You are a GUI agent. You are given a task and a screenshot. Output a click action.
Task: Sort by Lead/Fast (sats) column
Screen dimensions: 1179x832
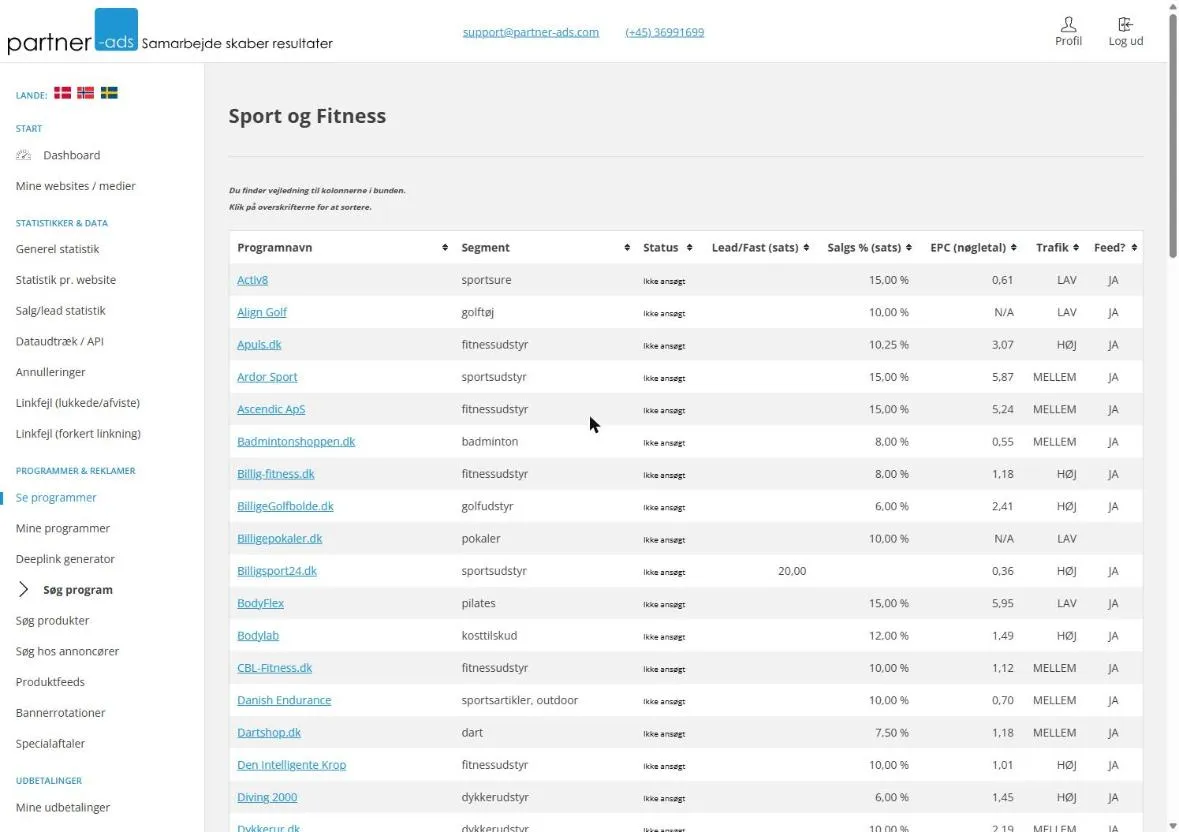pyautogui.click(x=760, y=247)
